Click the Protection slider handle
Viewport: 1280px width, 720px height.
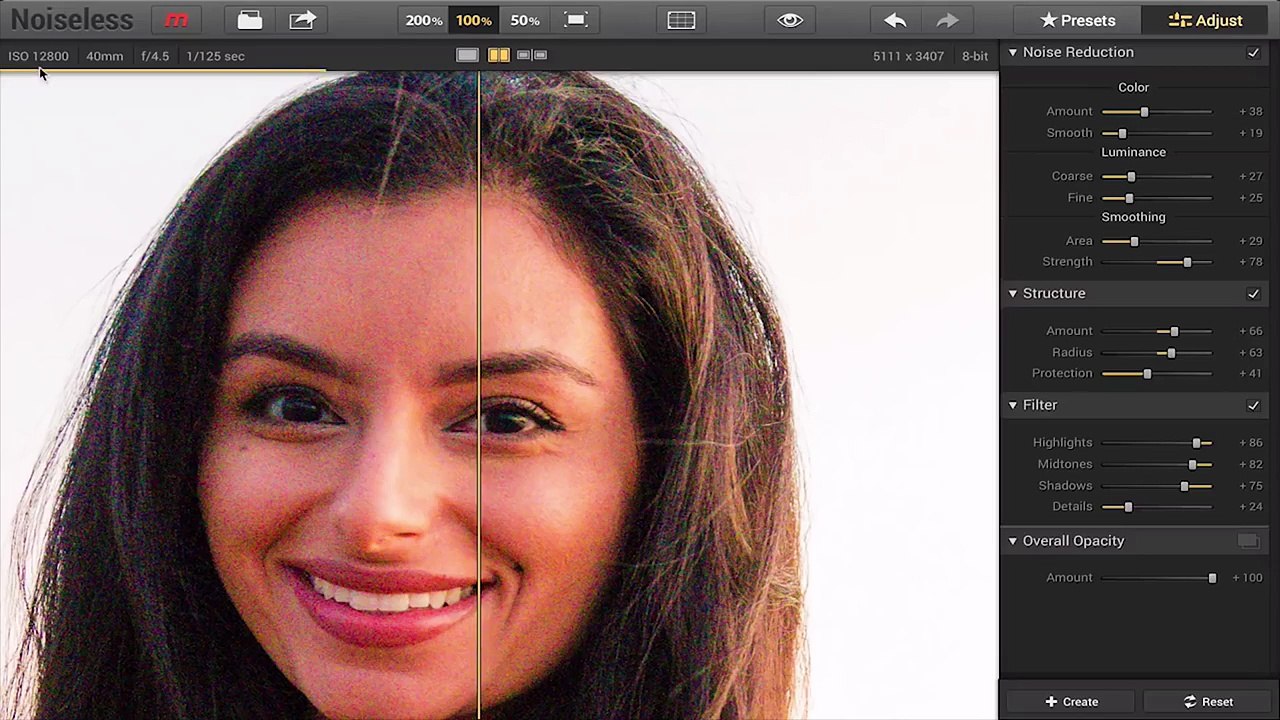pyautogui.click(x=1147, y=374)
